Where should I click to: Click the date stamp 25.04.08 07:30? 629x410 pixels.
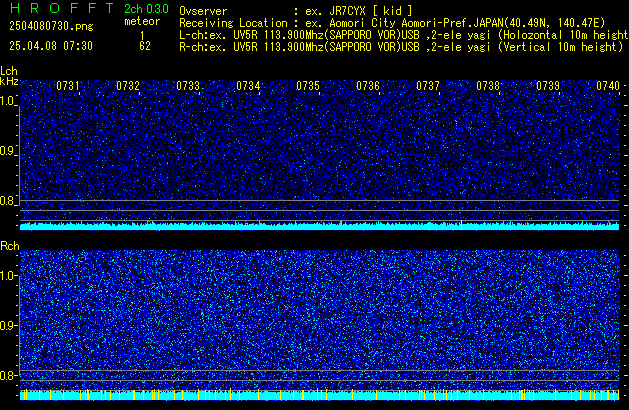(51, 46)
